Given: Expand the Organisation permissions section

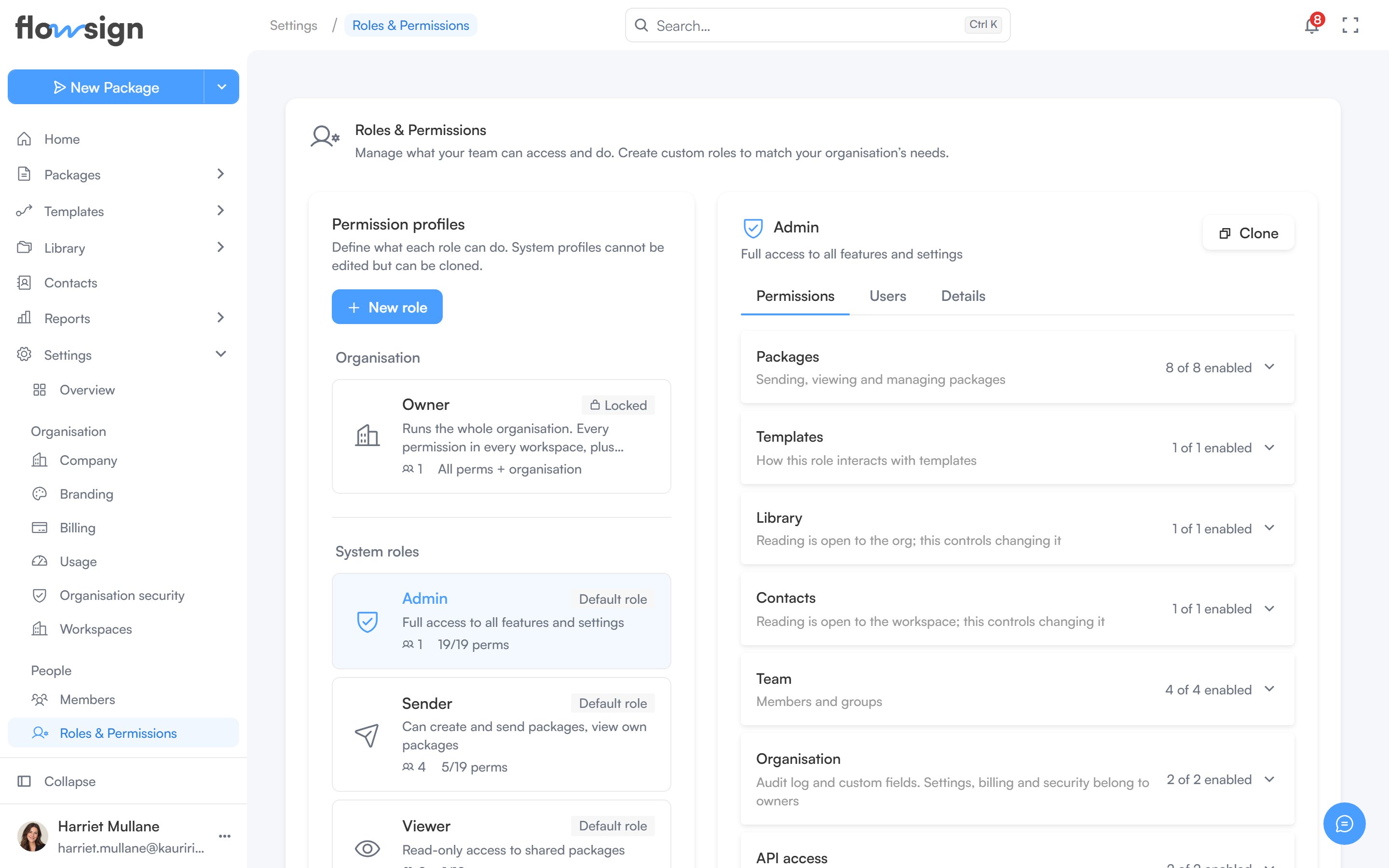Looking at the screenshot, I should pyautogui.click(x=1269, y=780).
